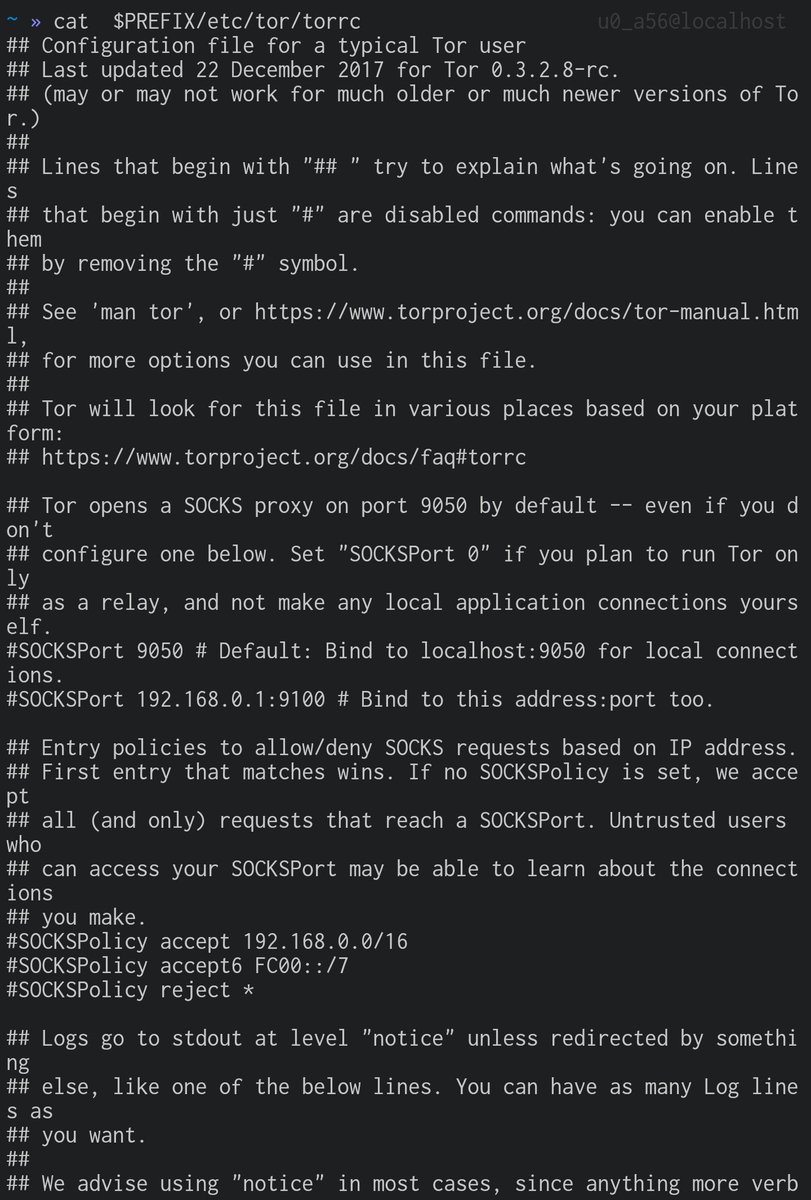Click "Configuration file for a typical Tor user"
Image resolution: width=811 pixels, height=1200 pixels.
283,46
